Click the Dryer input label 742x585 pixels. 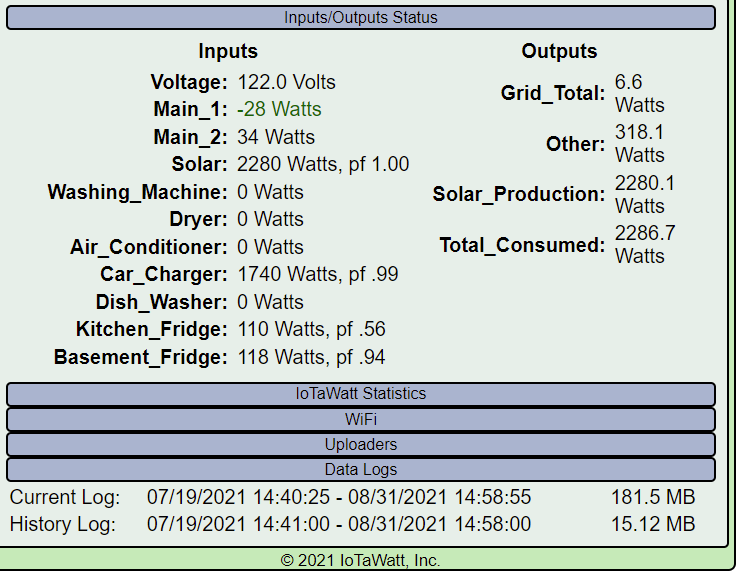[199, 219]
